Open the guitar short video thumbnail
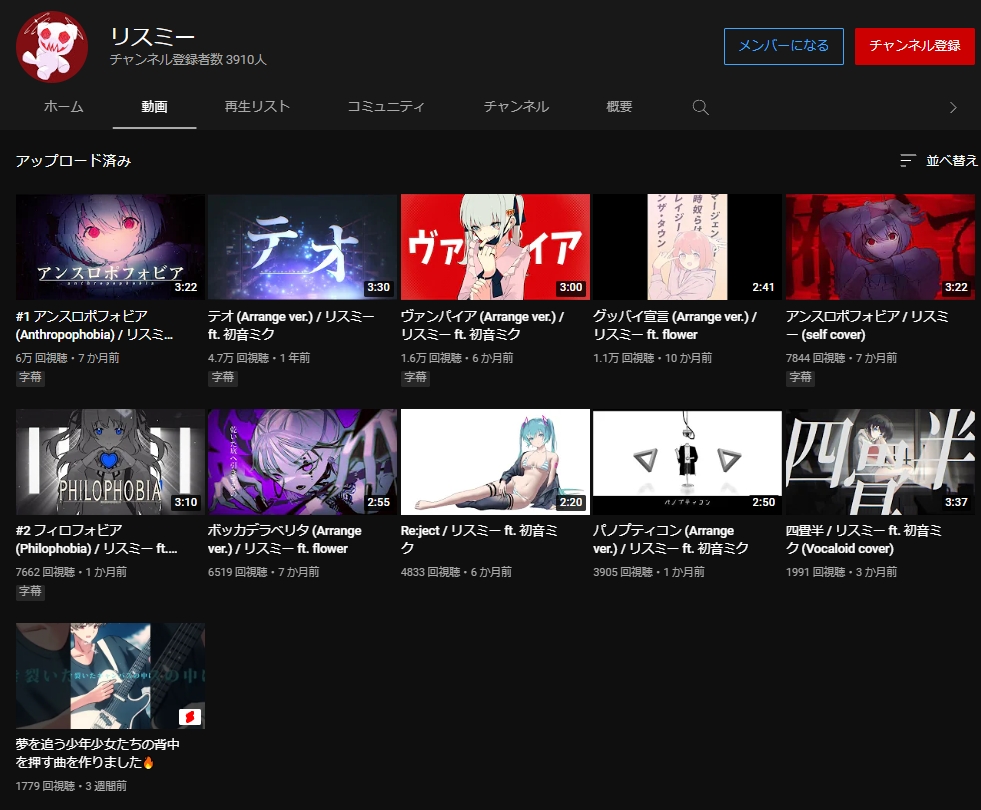This screenshot has height=810, width=981. click(110, 676)
